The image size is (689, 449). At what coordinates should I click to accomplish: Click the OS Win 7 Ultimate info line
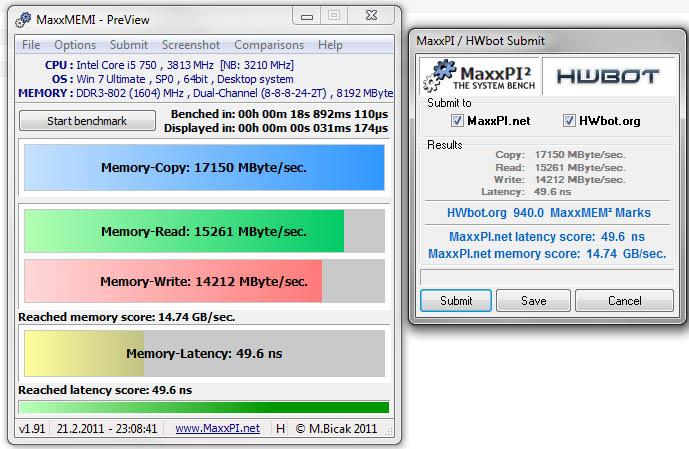click(x=172, y=79)
